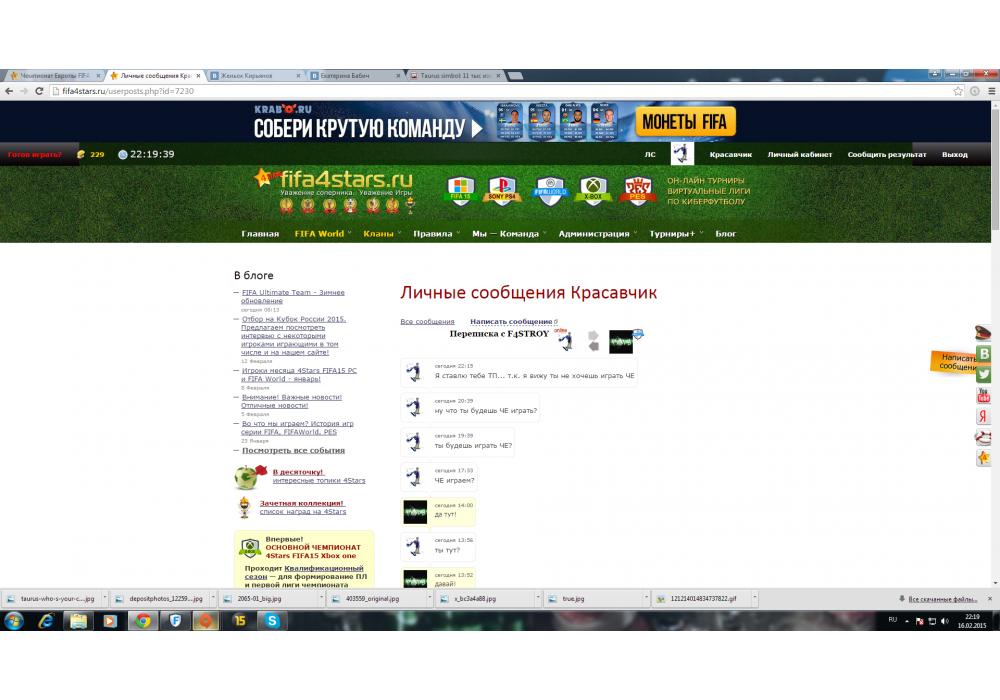
Task: Click the volume icon in the system tray
Action: click(x=945, y=620)
